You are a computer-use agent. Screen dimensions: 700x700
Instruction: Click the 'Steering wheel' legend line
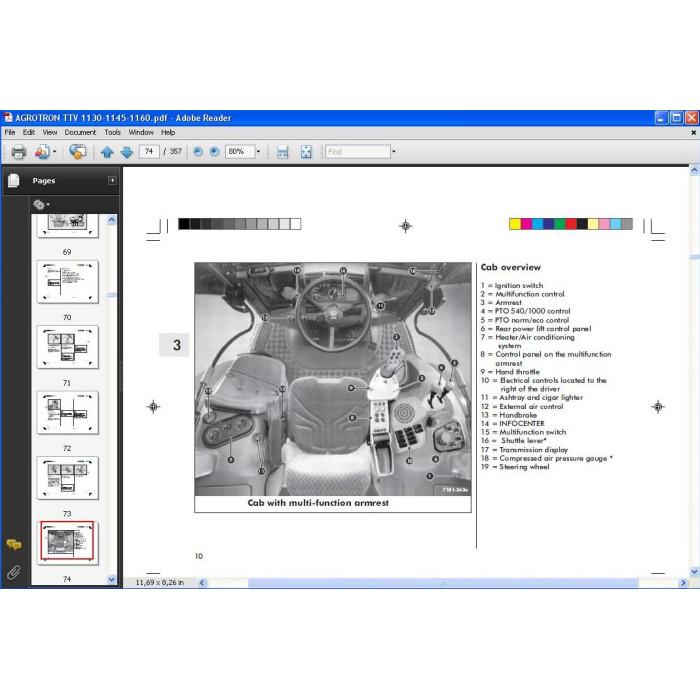click(x=515, y=467)
